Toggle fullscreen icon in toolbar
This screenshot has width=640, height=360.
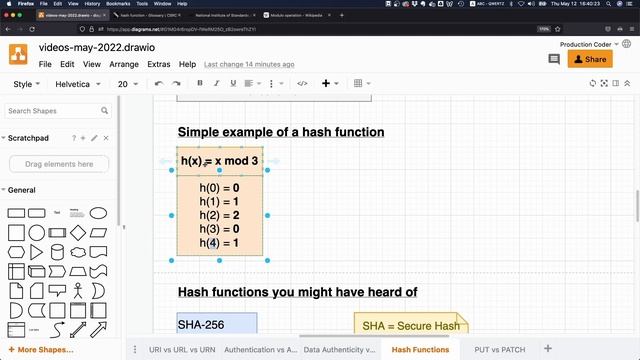tap(604, 83)
